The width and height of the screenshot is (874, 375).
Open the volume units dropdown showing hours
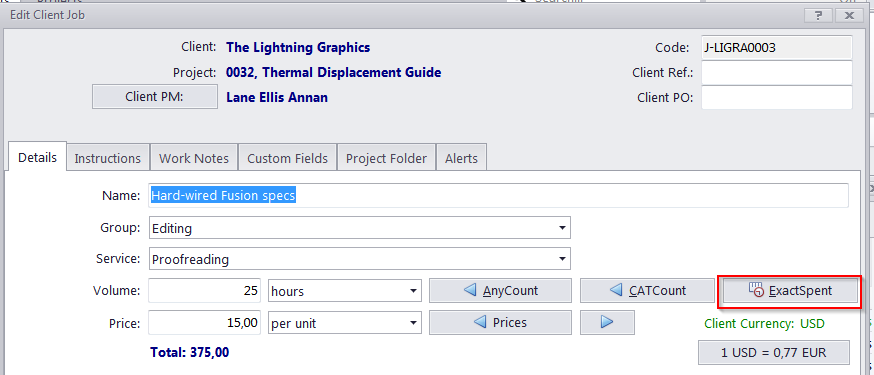344,291
